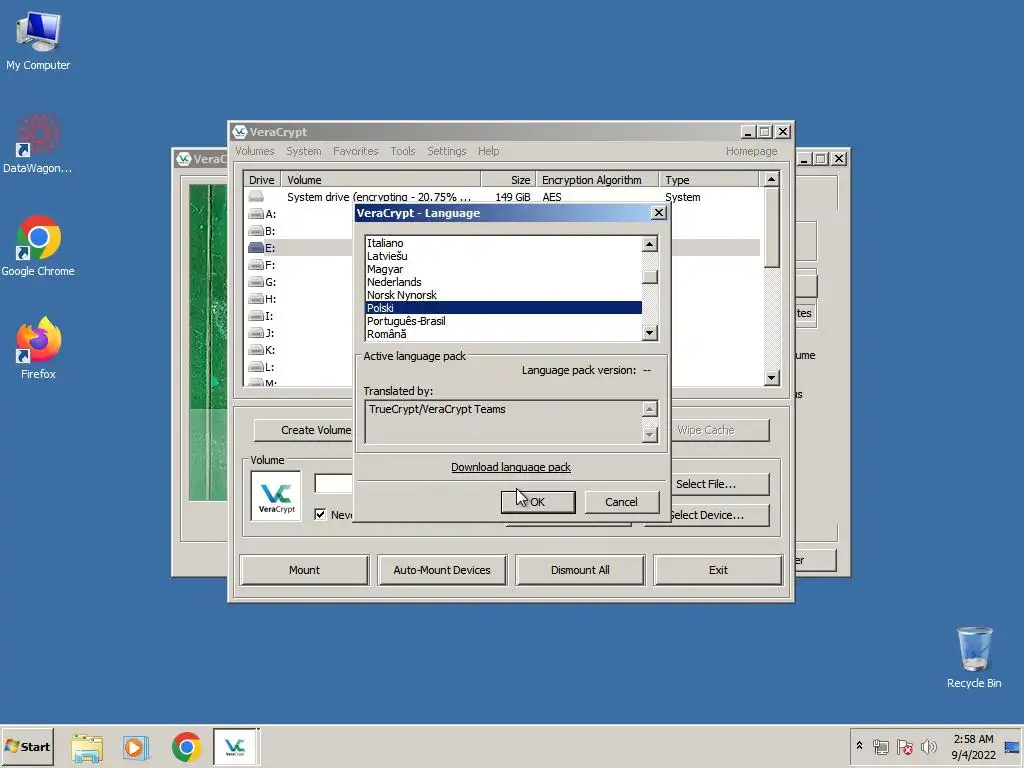The image size is (1024, 768).
Task: Open network status tray icon
Action: click(x=881, y=746)
